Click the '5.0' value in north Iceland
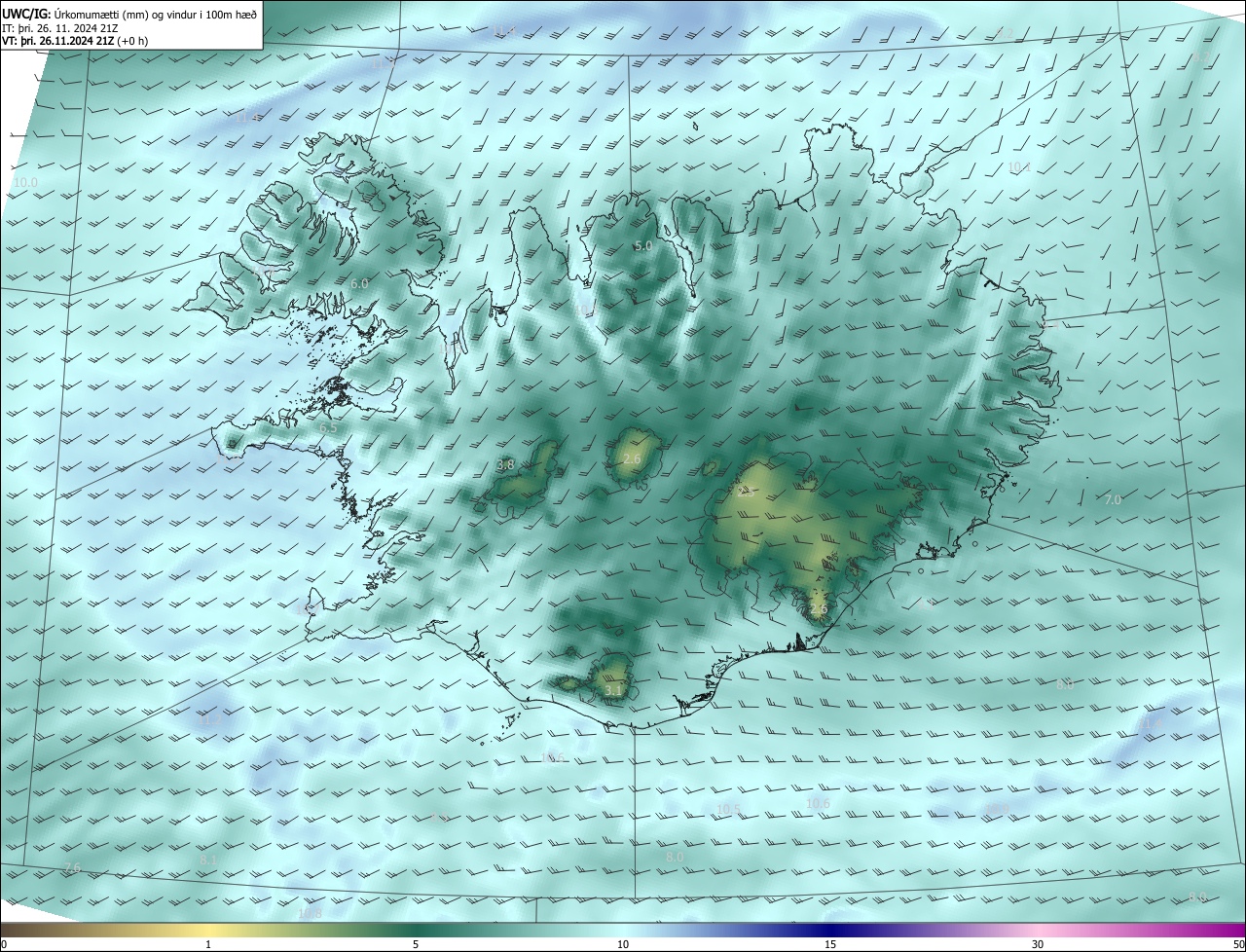This screenshot has width=1246, height=952. [643, 246]
